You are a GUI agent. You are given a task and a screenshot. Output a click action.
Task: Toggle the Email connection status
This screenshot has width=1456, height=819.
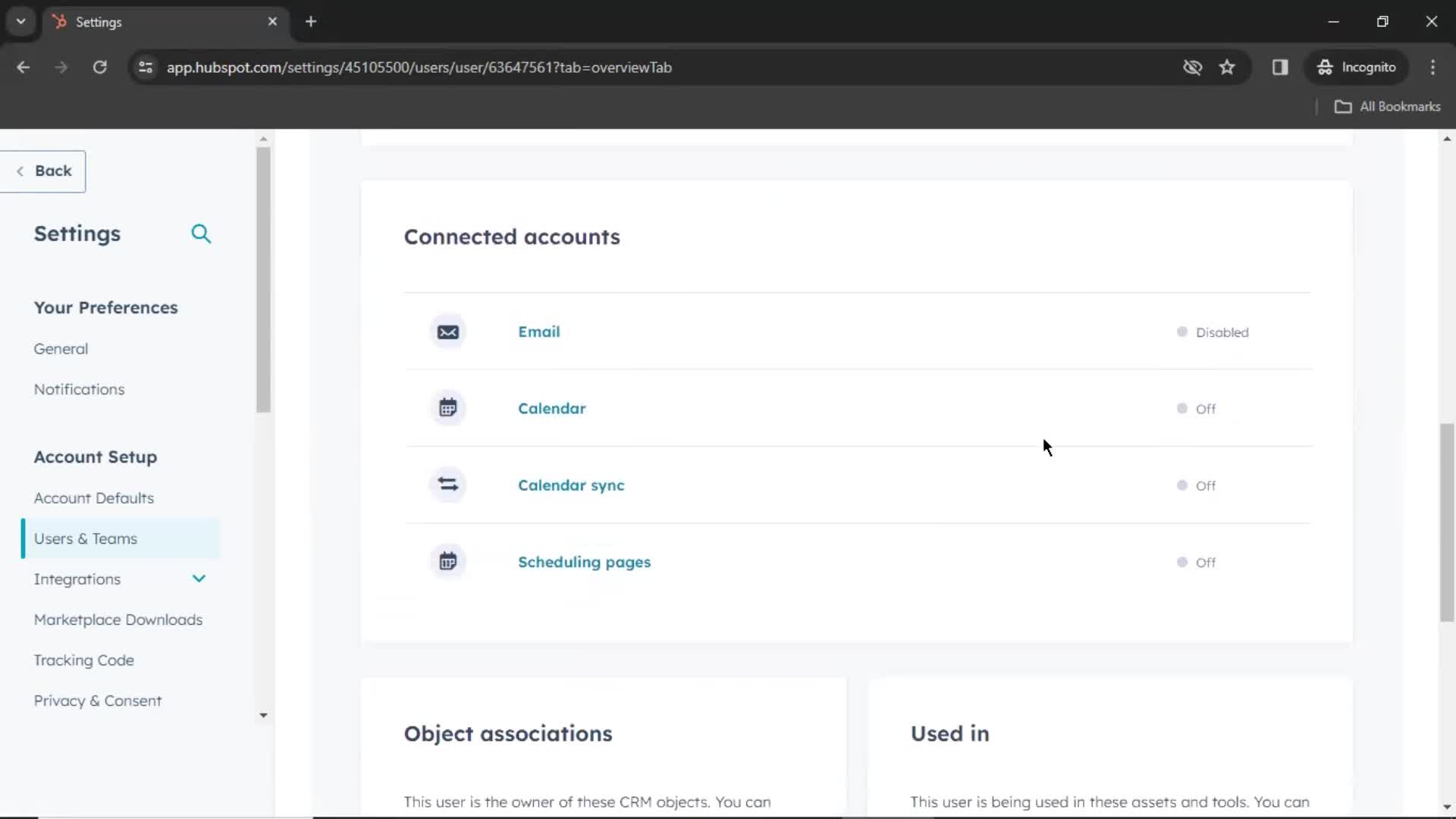click(x=1183, y=332)
